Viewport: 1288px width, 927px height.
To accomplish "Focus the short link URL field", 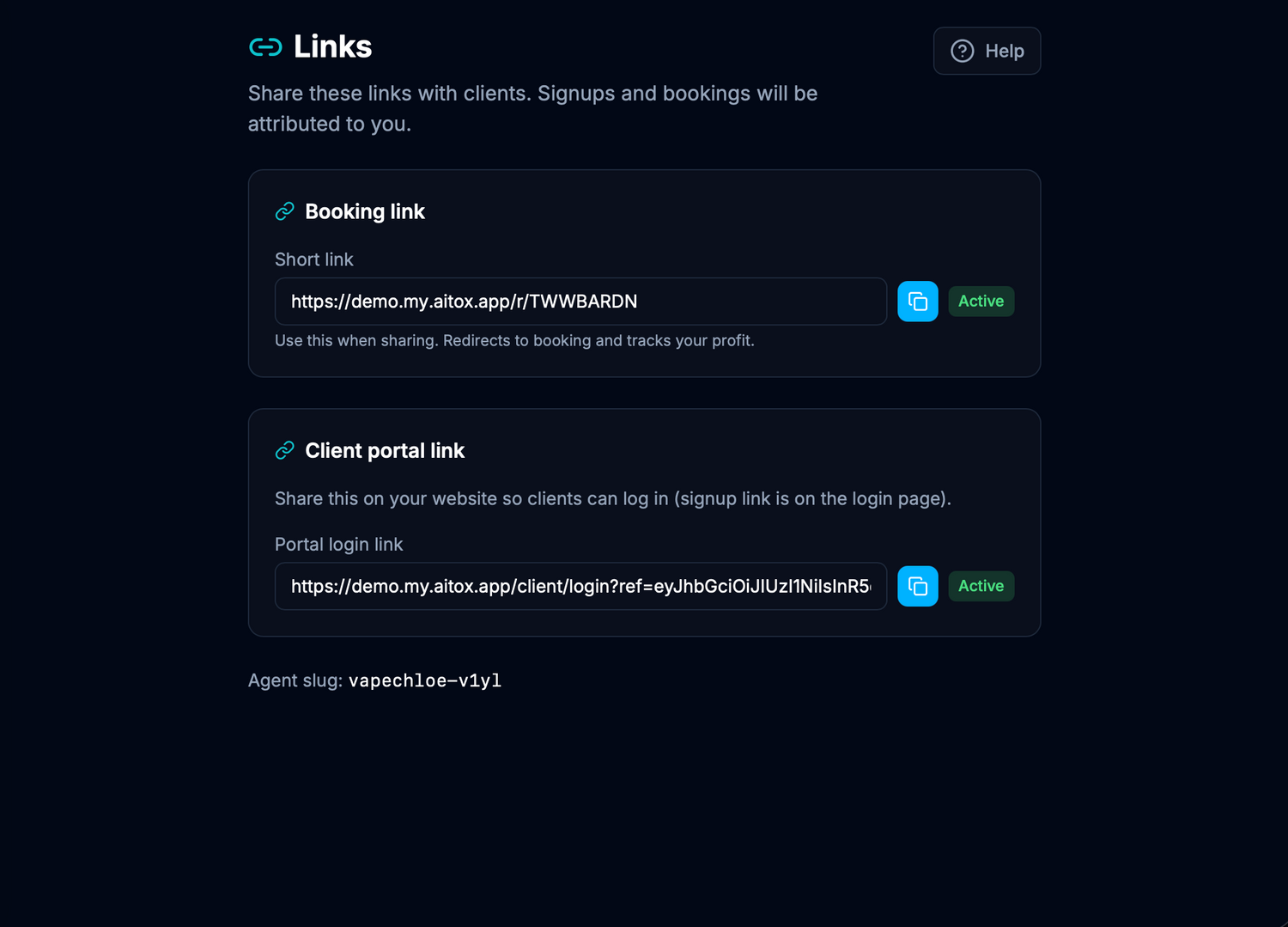I will tap(580, 302).
